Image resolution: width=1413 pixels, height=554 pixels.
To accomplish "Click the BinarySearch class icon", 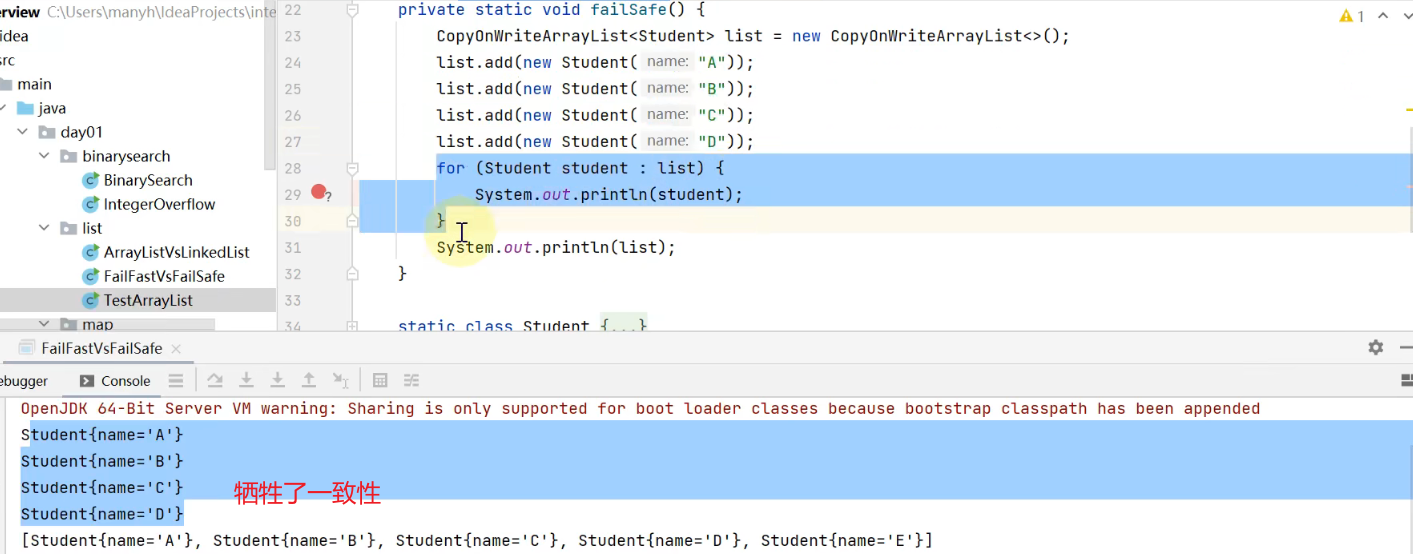I will pos(92,180).
